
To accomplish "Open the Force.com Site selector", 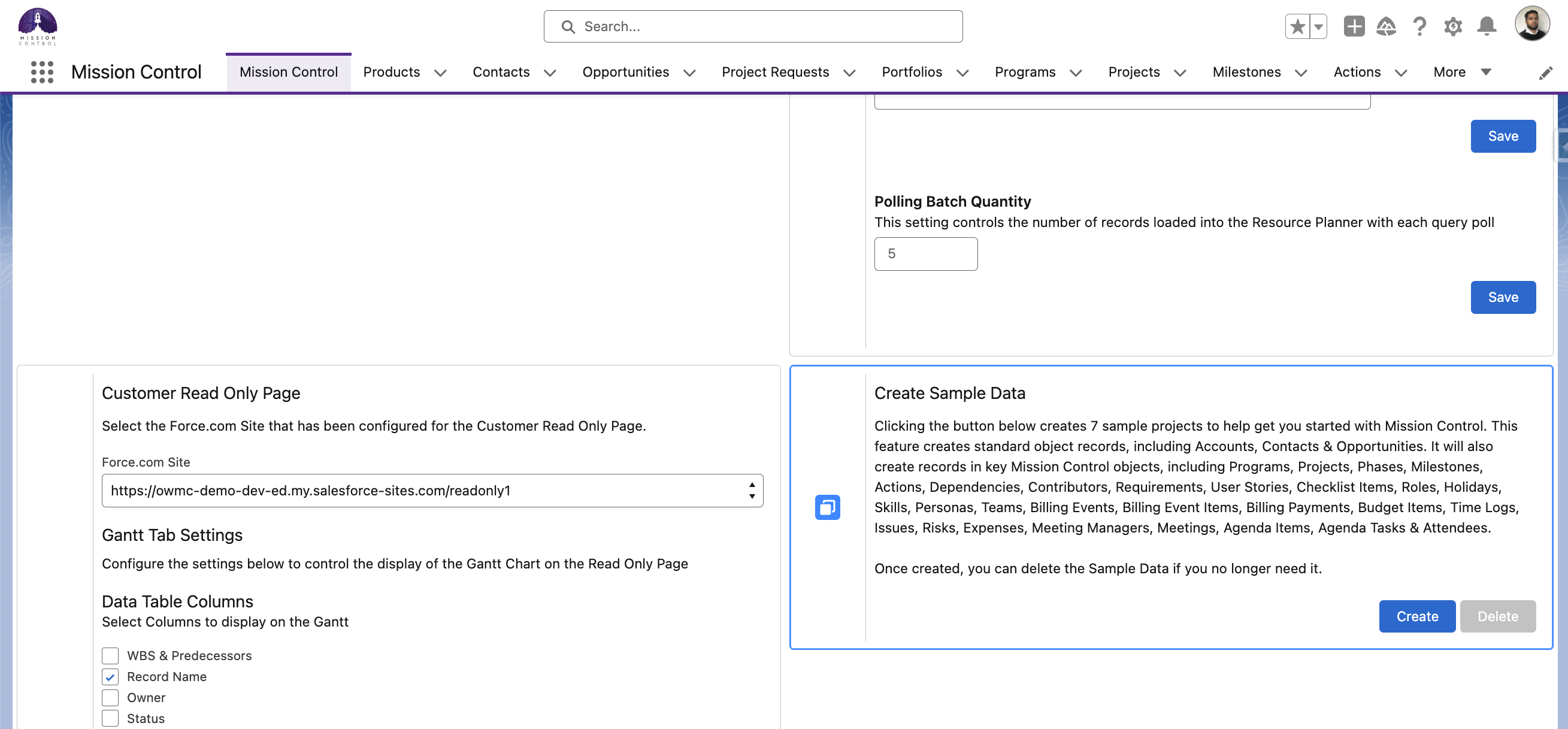I will (432, 490).
